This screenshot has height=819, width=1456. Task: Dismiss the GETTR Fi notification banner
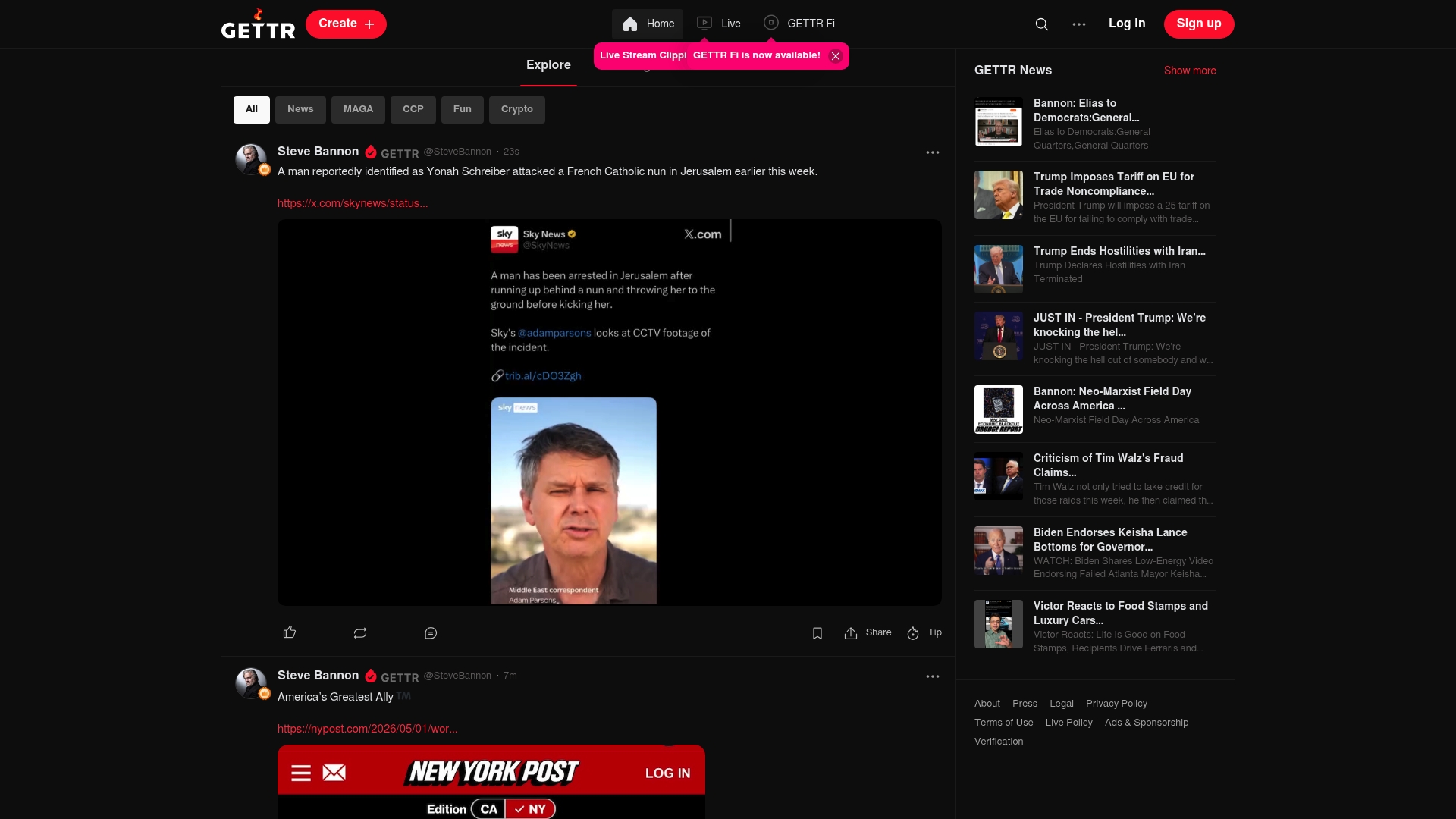coord(836,56)
